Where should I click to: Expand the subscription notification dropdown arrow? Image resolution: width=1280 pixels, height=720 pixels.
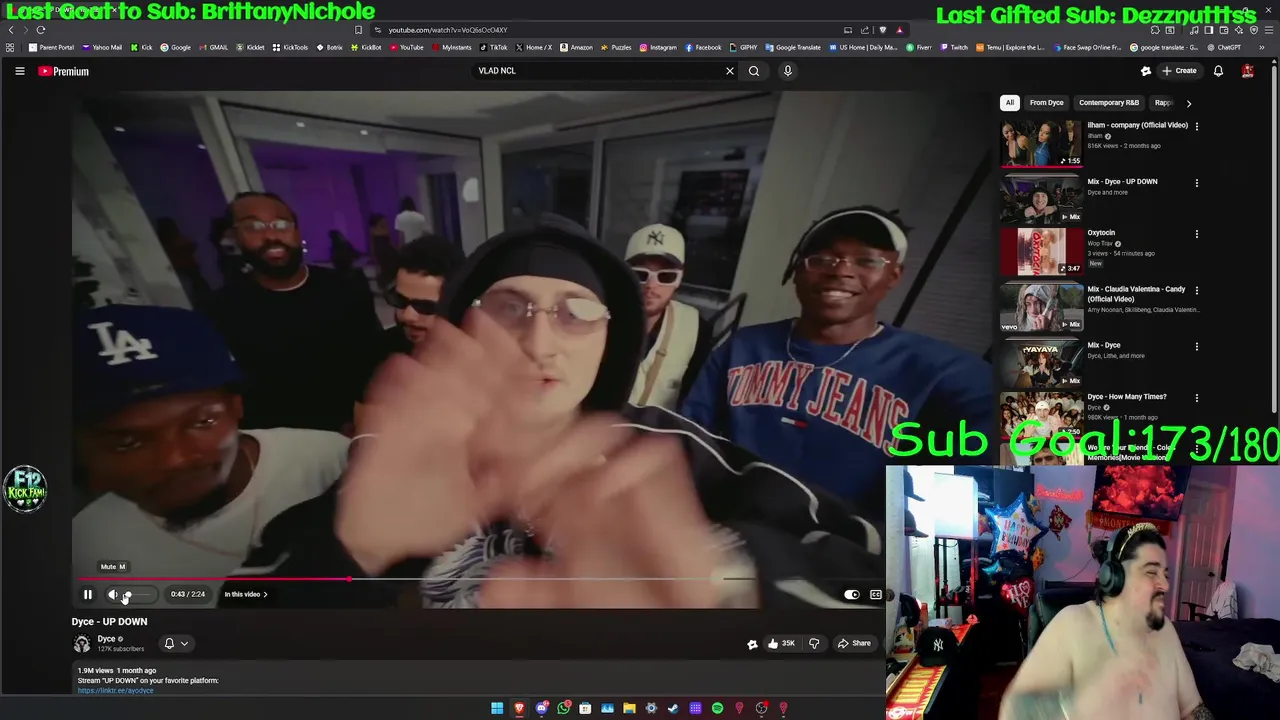tap(184, 643)
